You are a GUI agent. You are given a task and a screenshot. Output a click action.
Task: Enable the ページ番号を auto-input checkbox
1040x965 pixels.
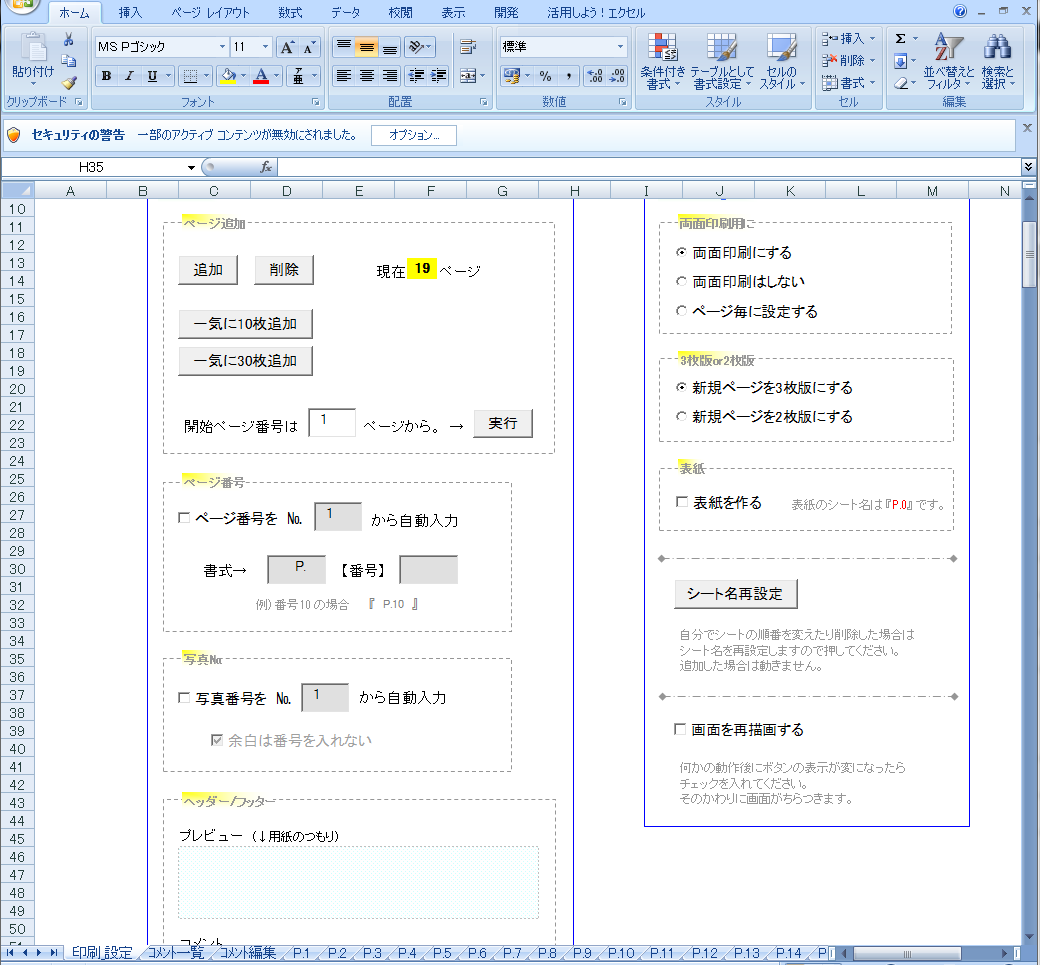[183, 518]
